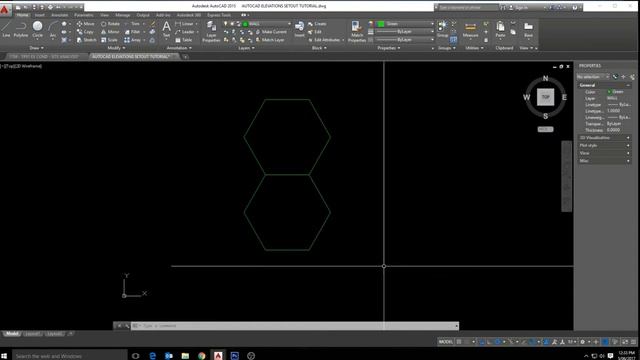Screen dimensions: 640x360
Task: Add a new drawing tab
Action: point(185,57)
